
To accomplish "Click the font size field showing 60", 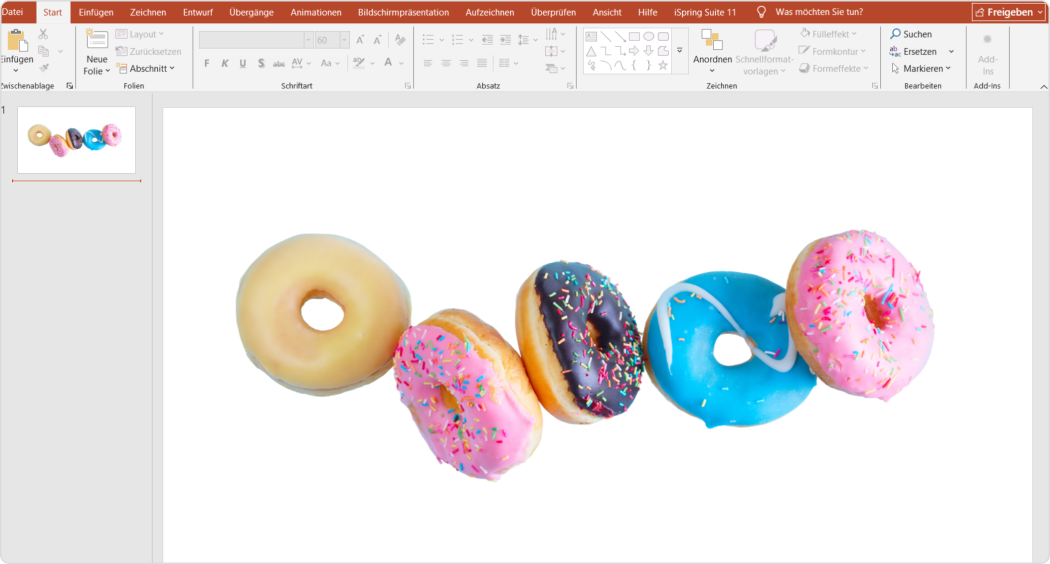I will pos(327,40).
